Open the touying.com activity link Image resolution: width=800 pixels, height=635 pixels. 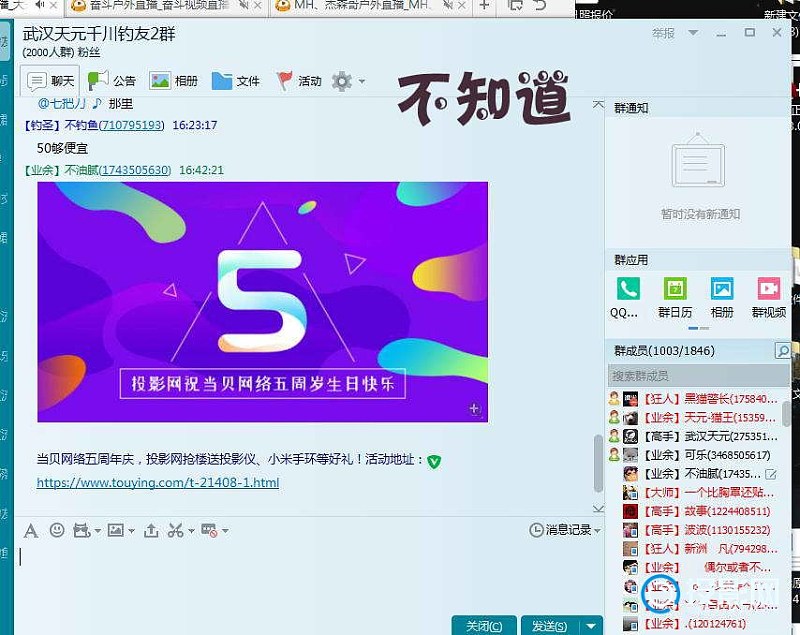(158, 482)
